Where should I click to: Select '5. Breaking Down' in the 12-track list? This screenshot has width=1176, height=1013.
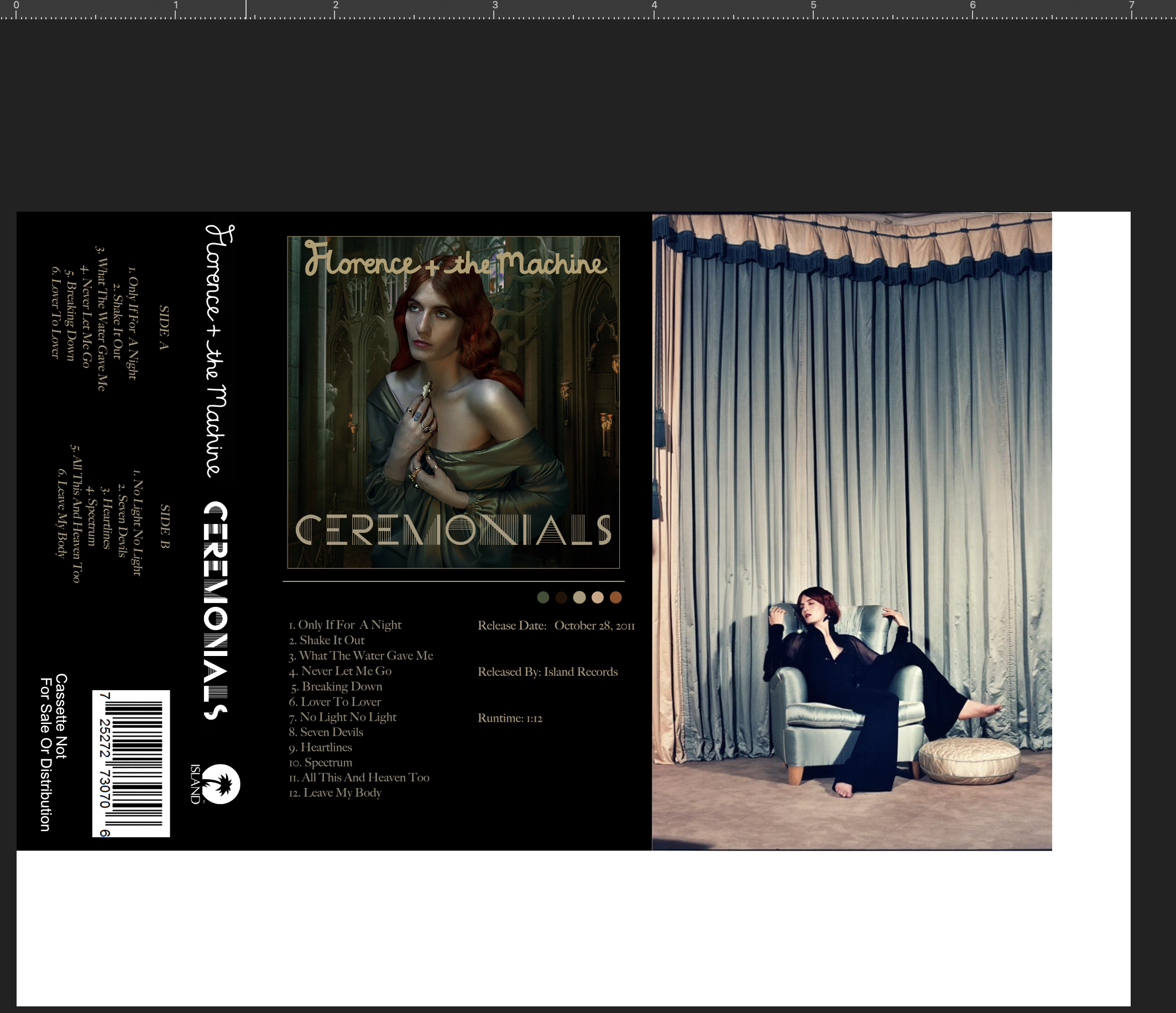point(337,686)
